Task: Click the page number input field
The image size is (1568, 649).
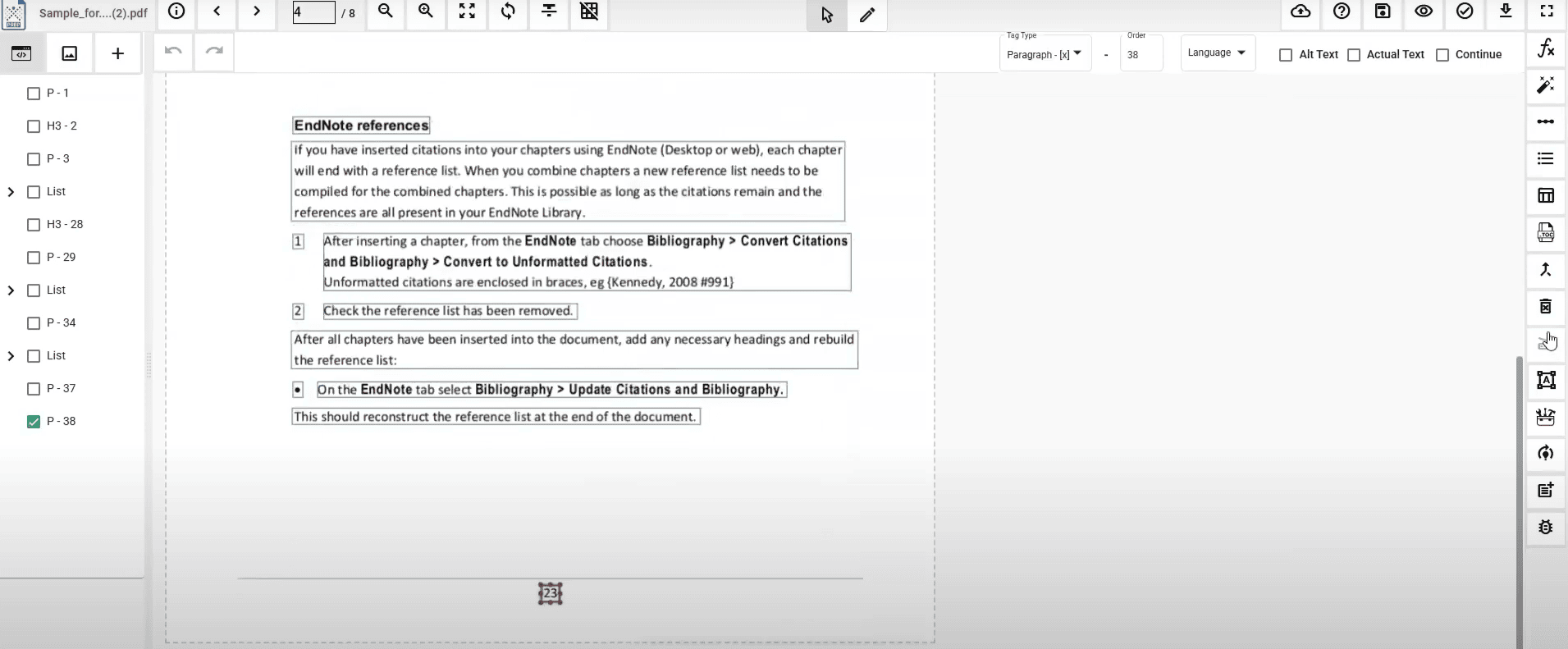Action: click(313, 12)
